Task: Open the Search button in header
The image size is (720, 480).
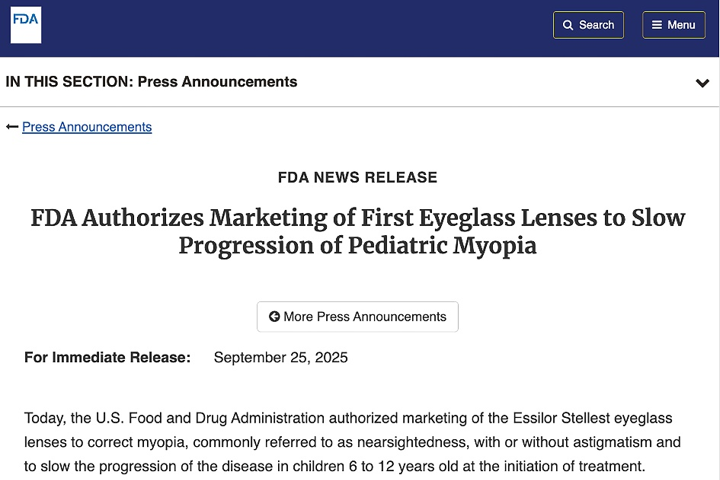Action: coord(588,25)
